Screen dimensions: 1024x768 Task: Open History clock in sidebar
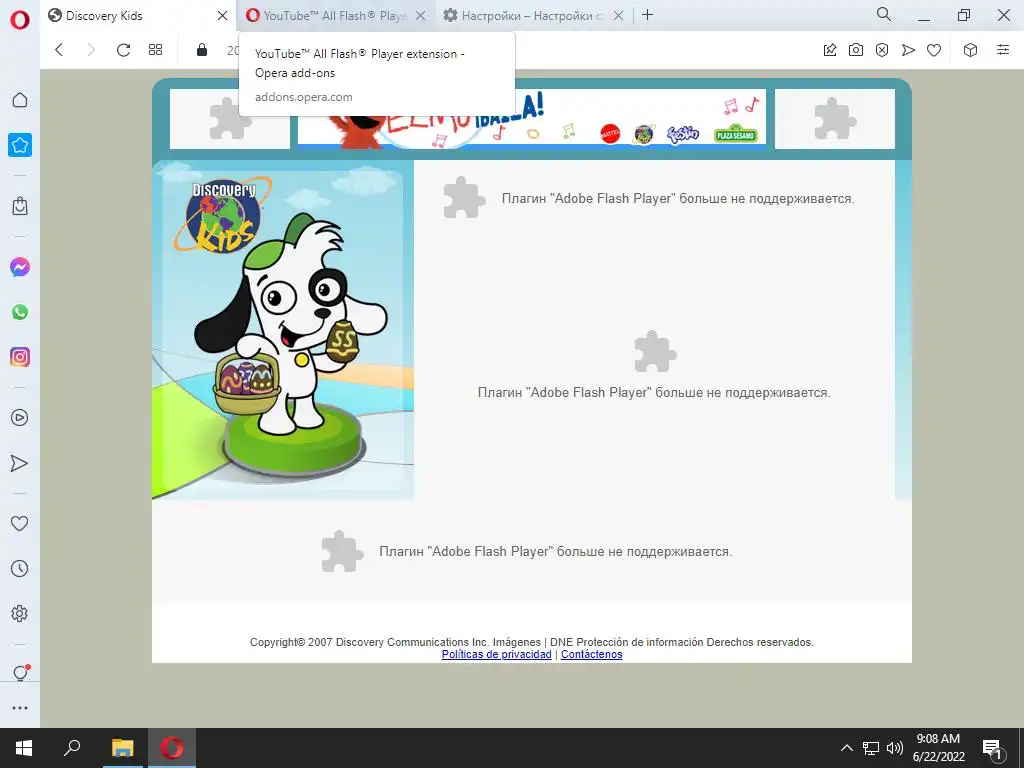coord(20,569)
